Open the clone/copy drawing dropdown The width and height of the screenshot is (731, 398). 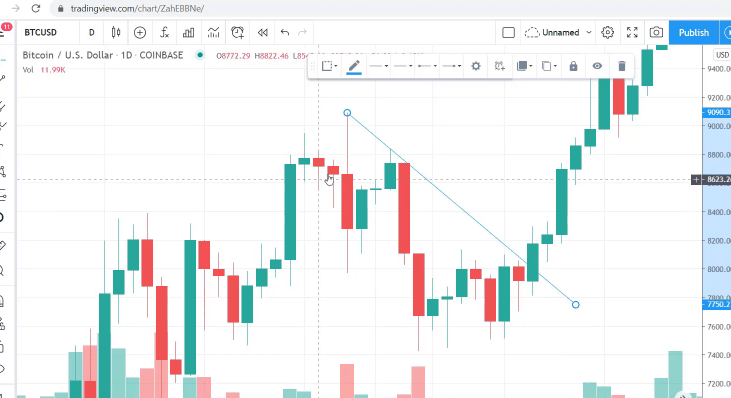(x=549, y=66)
